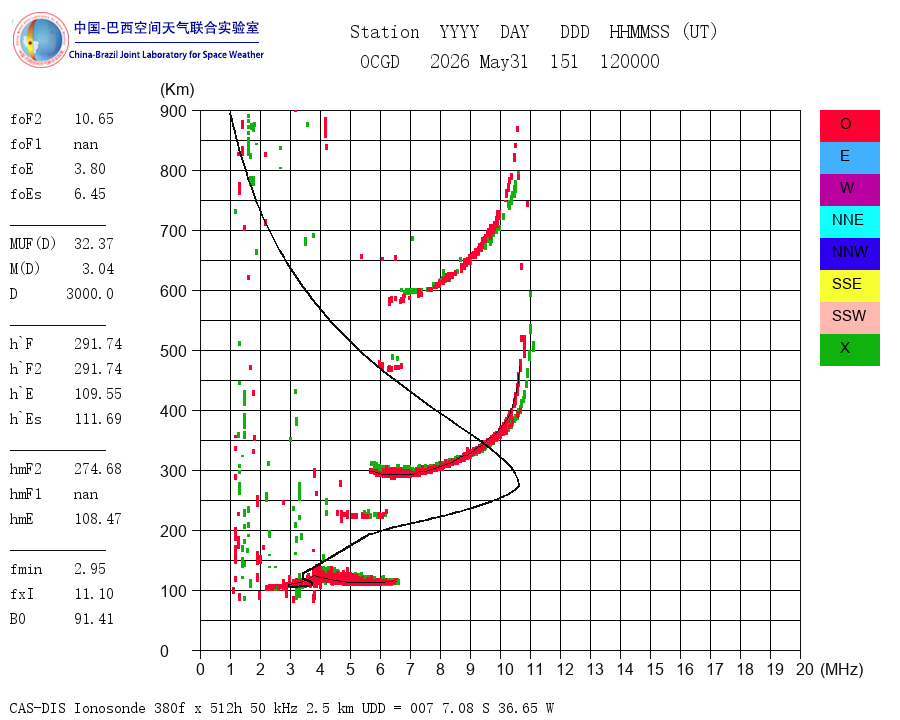Select the blue E legend swatch
900x720 pixels.
(x=849, y=158)
